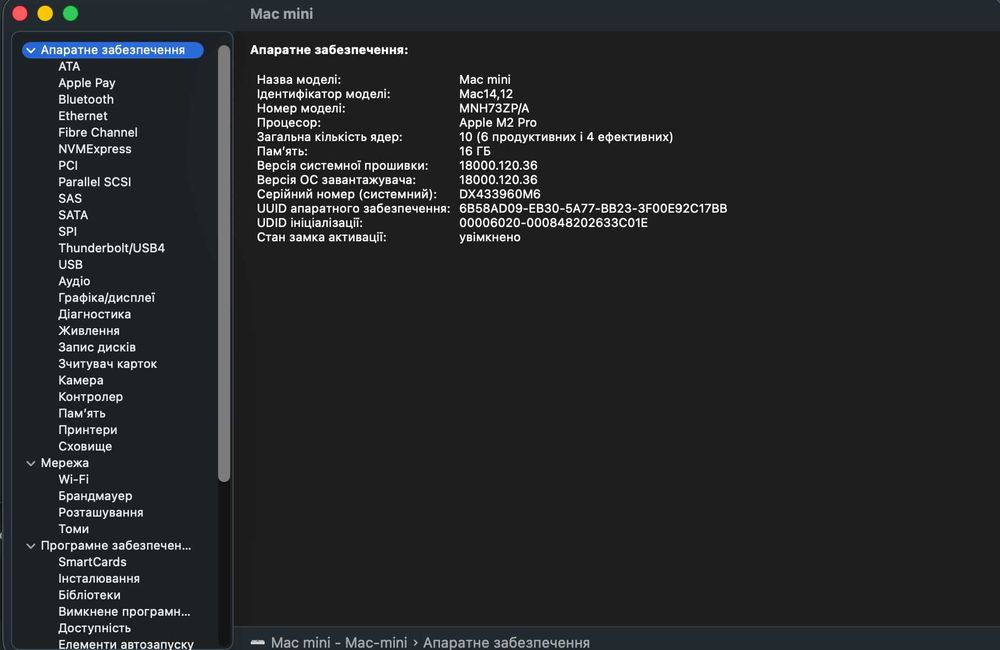Select Брандмауер in the sidebar

click(95, 496)
